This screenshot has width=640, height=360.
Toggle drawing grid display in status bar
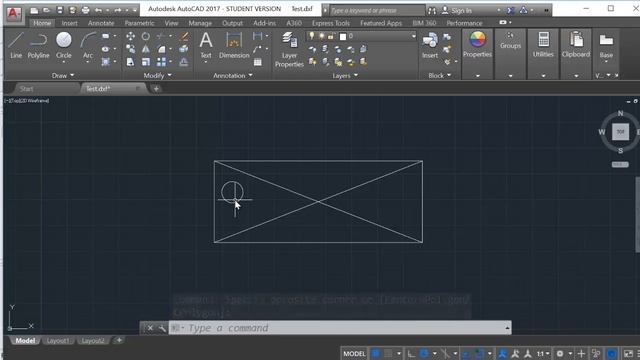[376, 353]
